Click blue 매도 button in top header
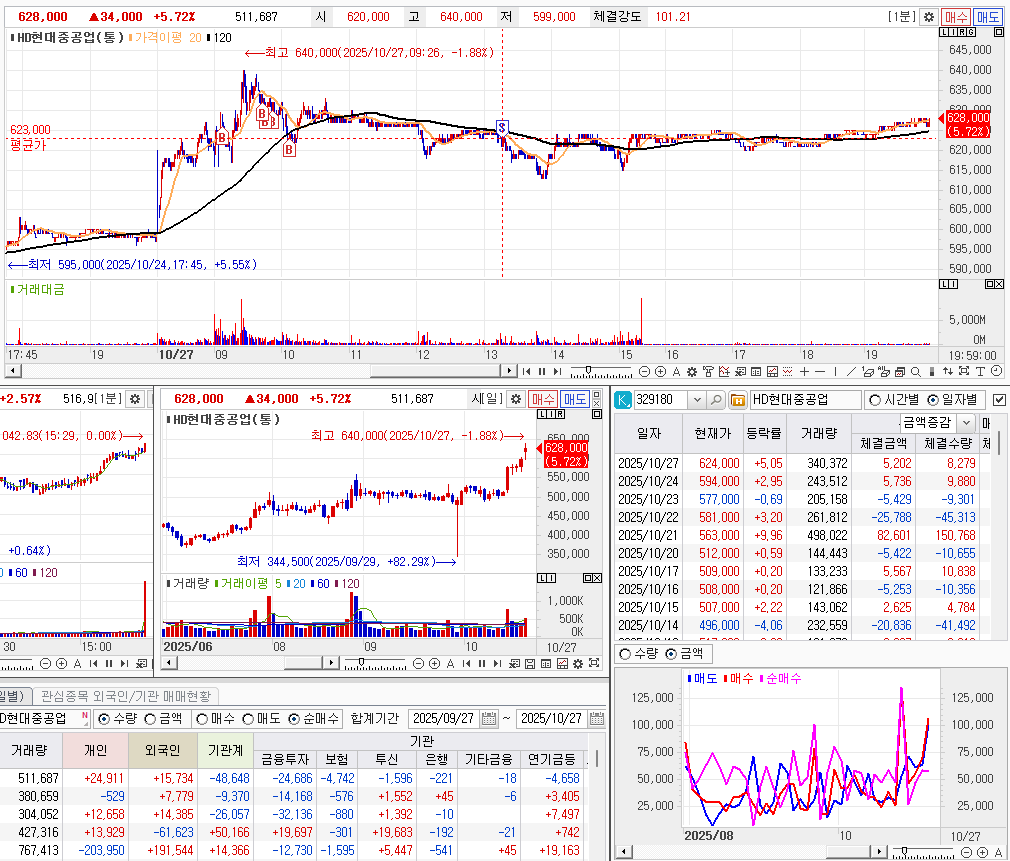 point(988,17)
